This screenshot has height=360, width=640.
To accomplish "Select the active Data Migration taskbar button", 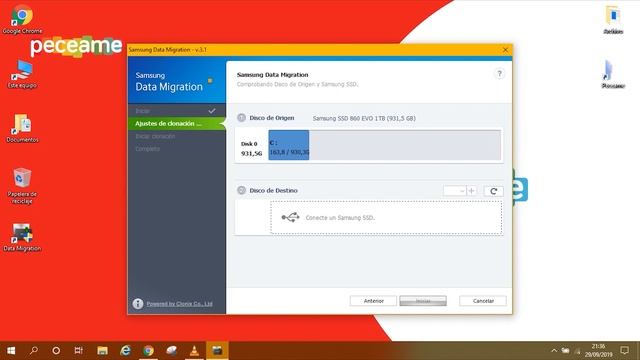I will (217, 351).
